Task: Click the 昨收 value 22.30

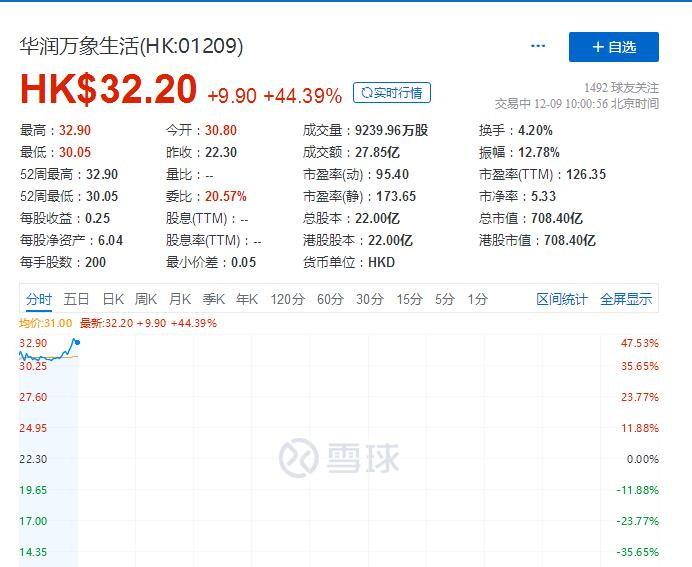Action: click(221, 152)
